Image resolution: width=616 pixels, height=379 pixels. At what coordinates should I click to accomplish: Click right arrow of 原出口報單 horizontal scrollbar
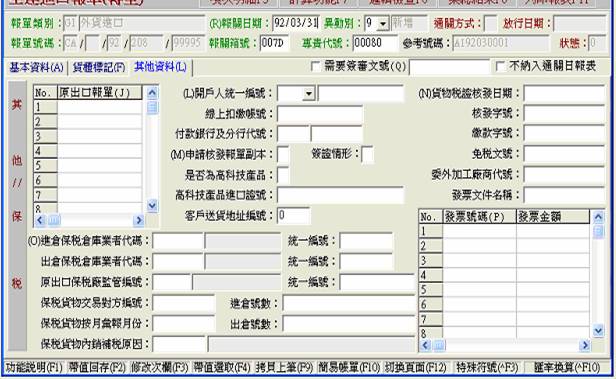pos(138,220)
